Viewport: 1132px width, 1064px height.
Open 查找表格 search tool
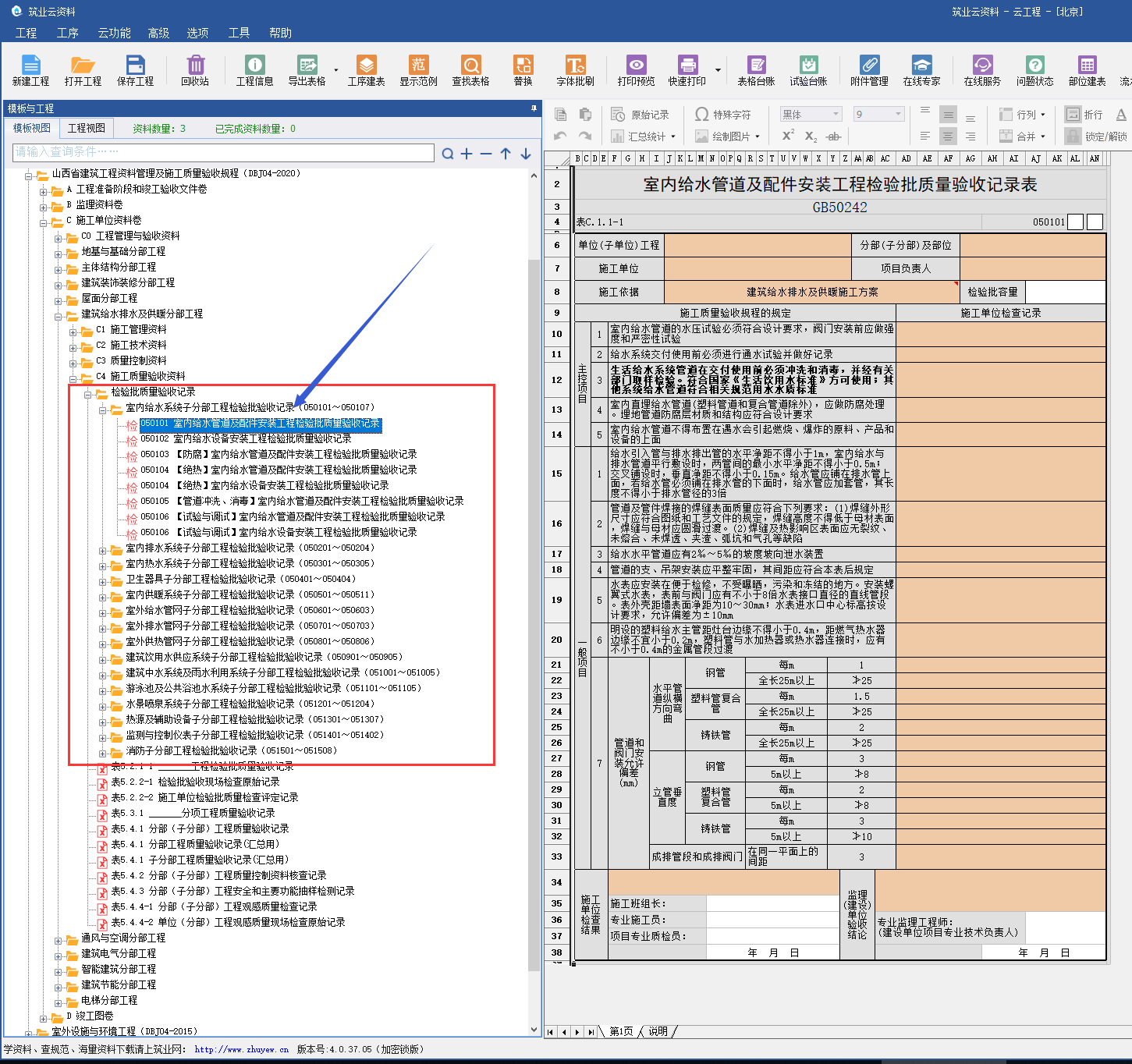[470, 70]
